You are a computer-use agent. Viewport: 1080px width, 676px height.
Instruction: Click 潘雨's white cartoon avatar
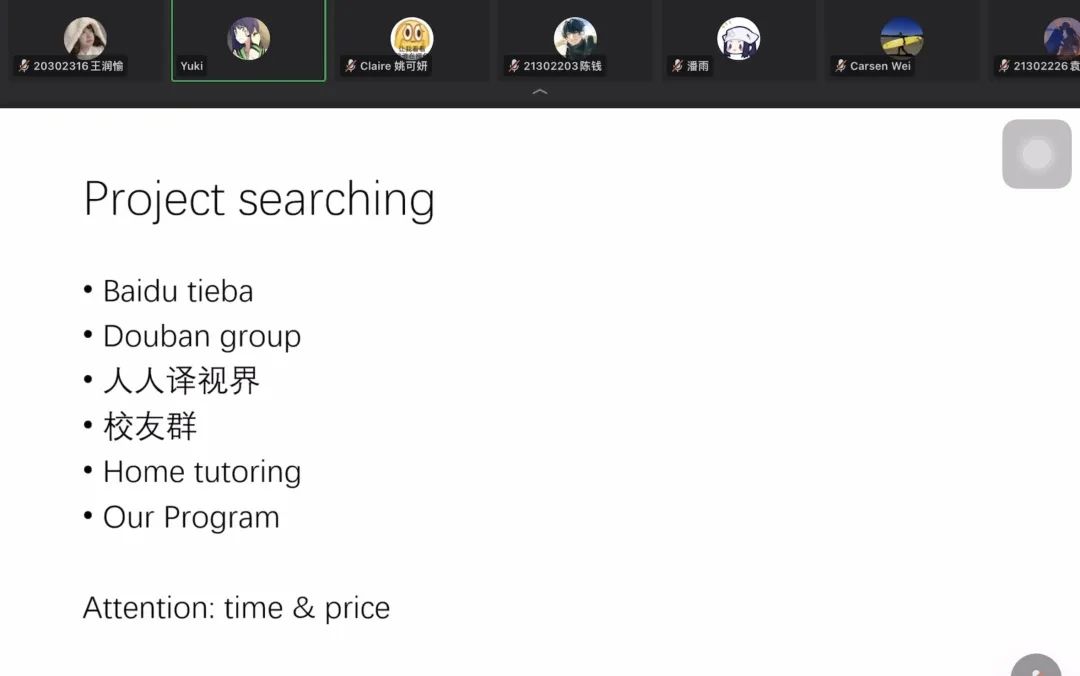coord(738,38)
